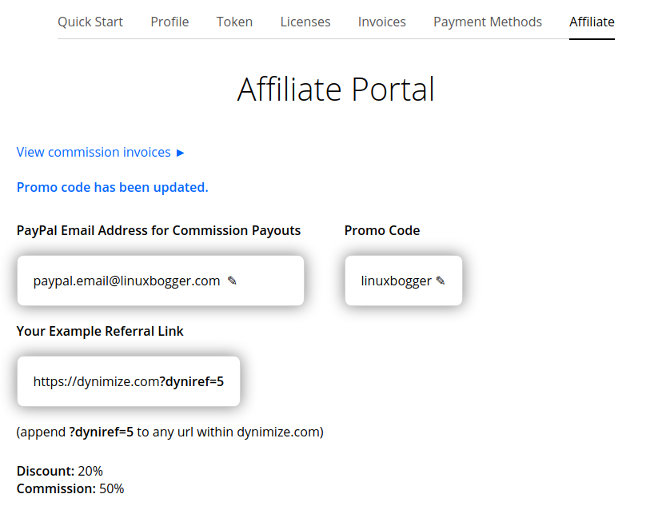Click the example referral link box
The height and width of the screenshot is (510, 669).
pos(128,381)
